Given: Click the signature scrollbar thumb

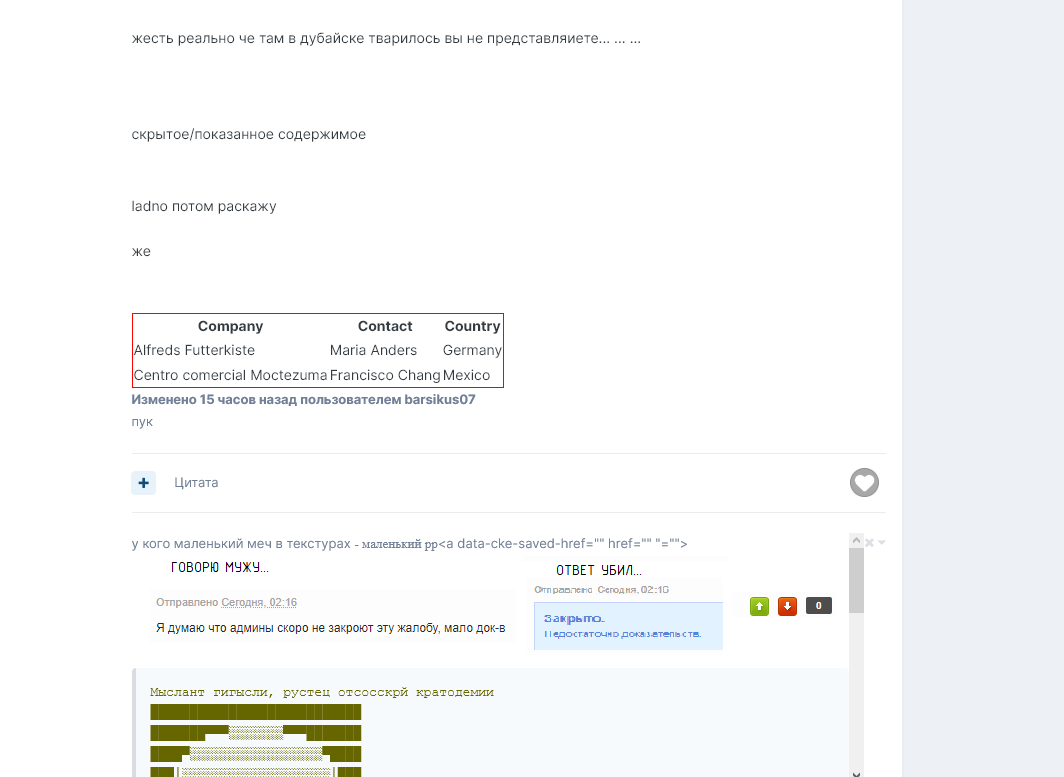Looking at the screenshot, I should coord(856,580).
